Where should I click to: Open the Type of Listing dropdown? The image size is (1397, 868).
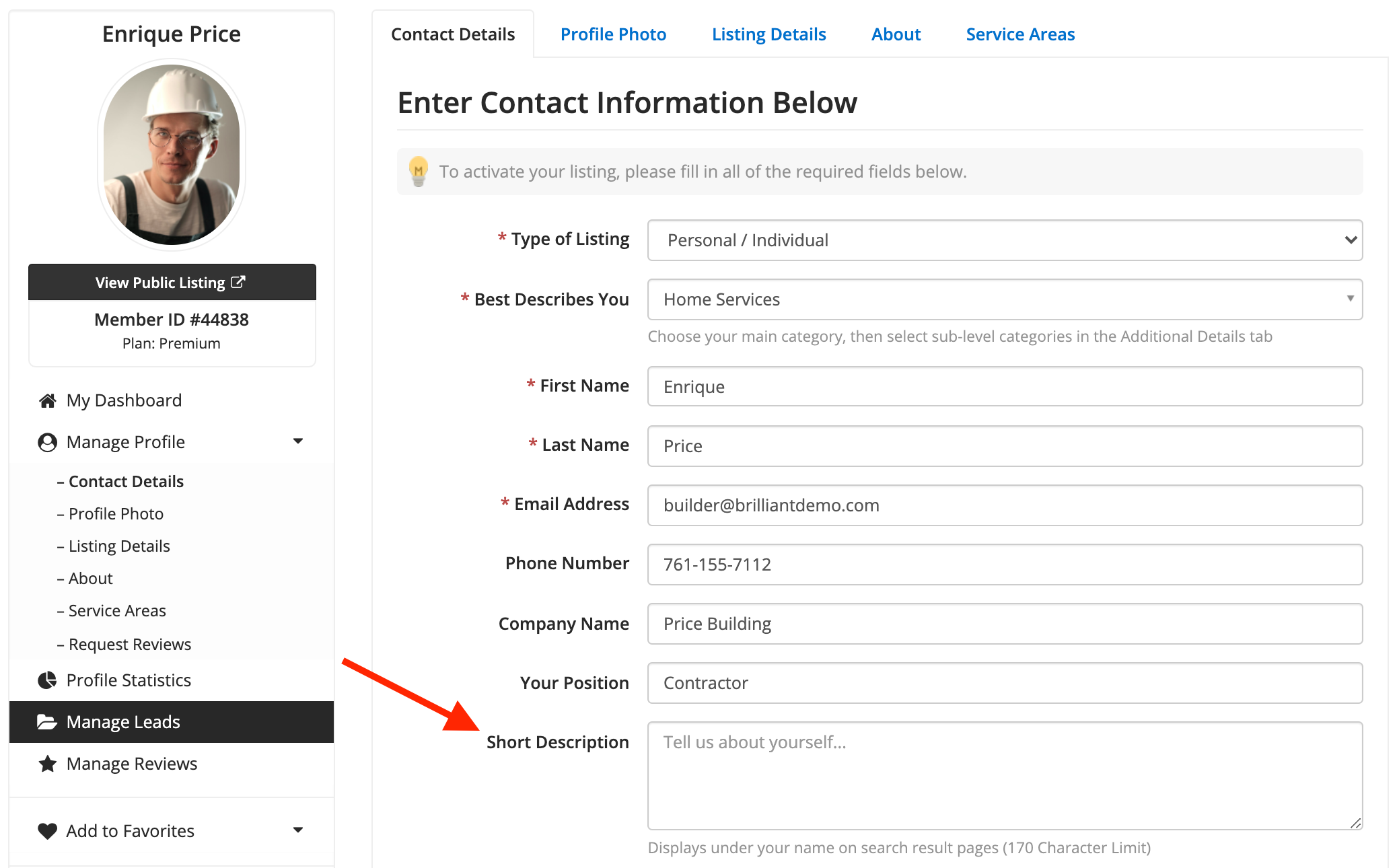[1005, 240]
